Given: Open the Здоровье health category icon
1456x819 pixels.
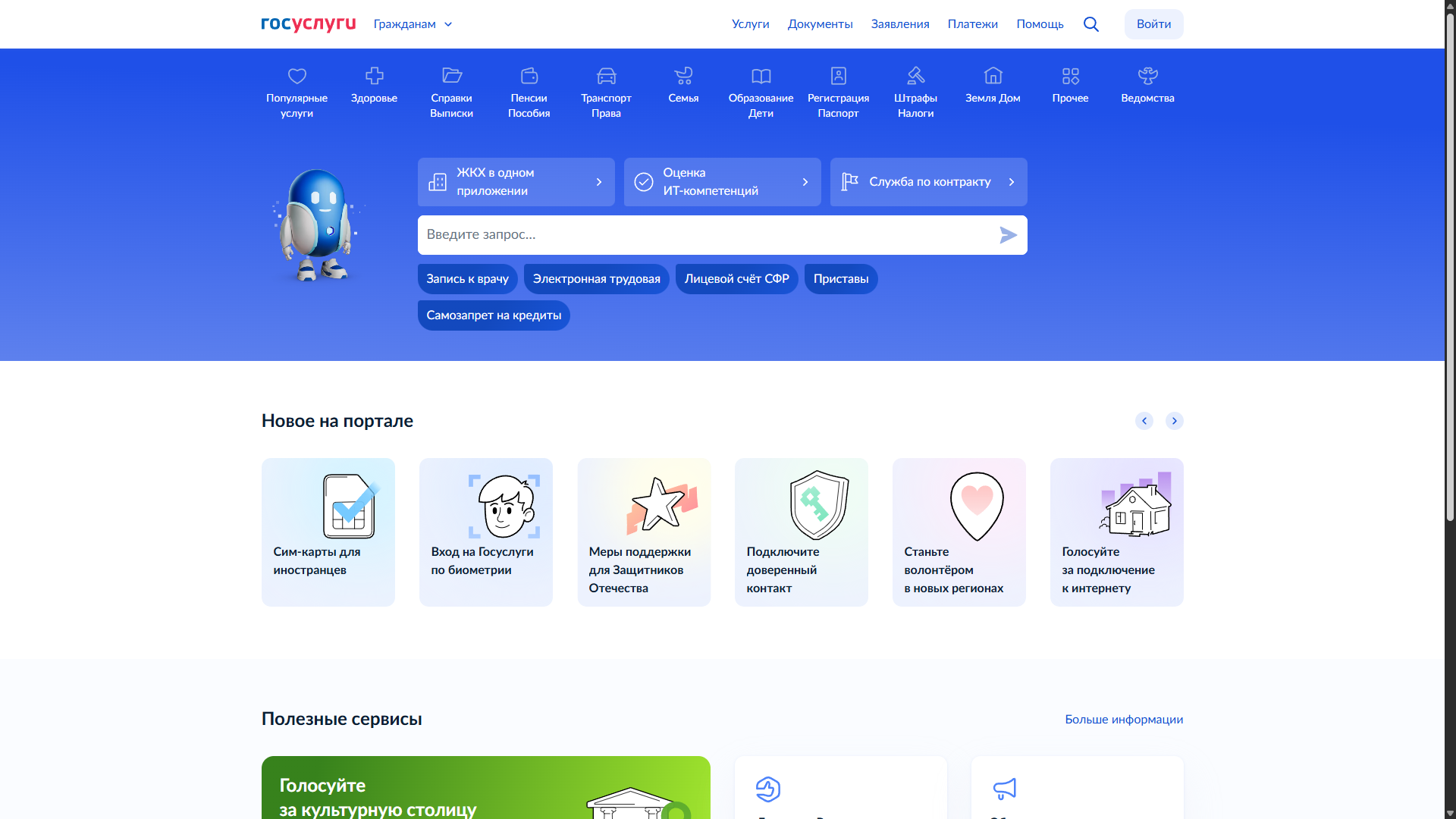Looking at the screenshot, I should [x=374, y=77].
